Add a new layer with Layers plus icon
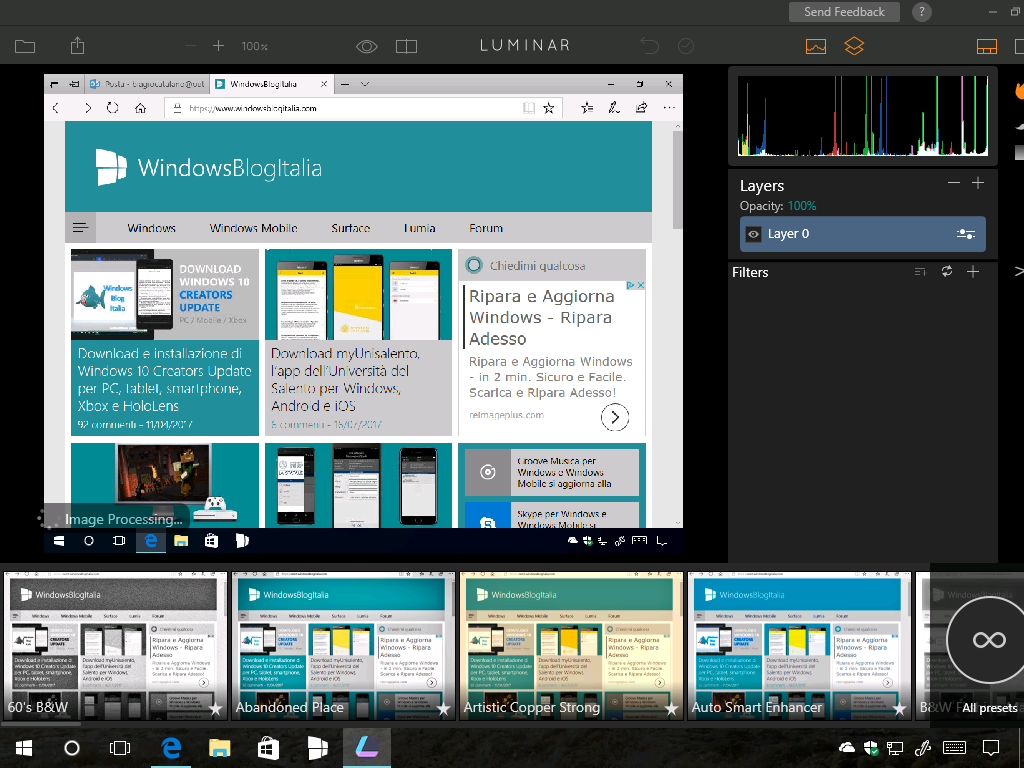 (978, 183)
